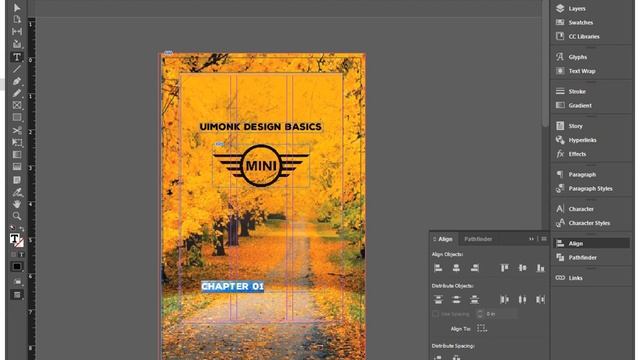The image size is (640, 360).
Task: Select the Scissors tool
Action: point(17,130)
